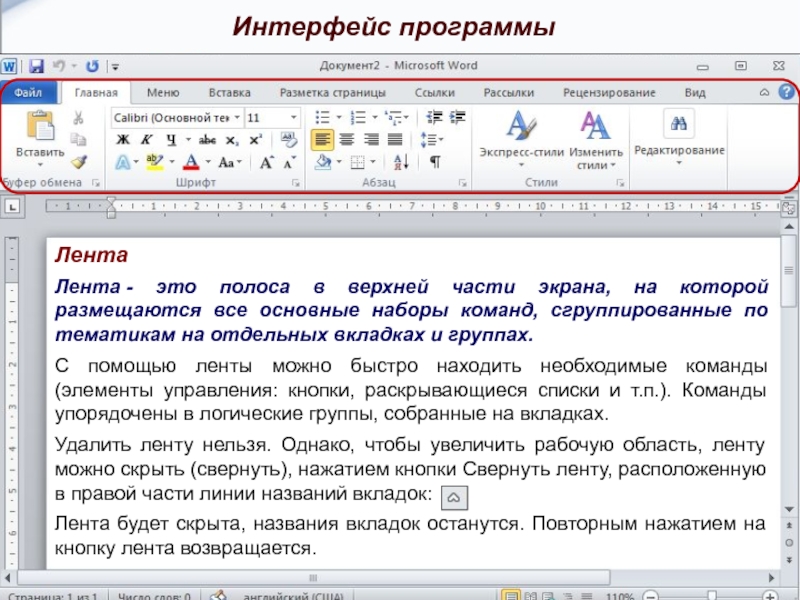800x600 pixels.
Task: Click the Save icon in quick access toolbar
Action: click(37, 66)
